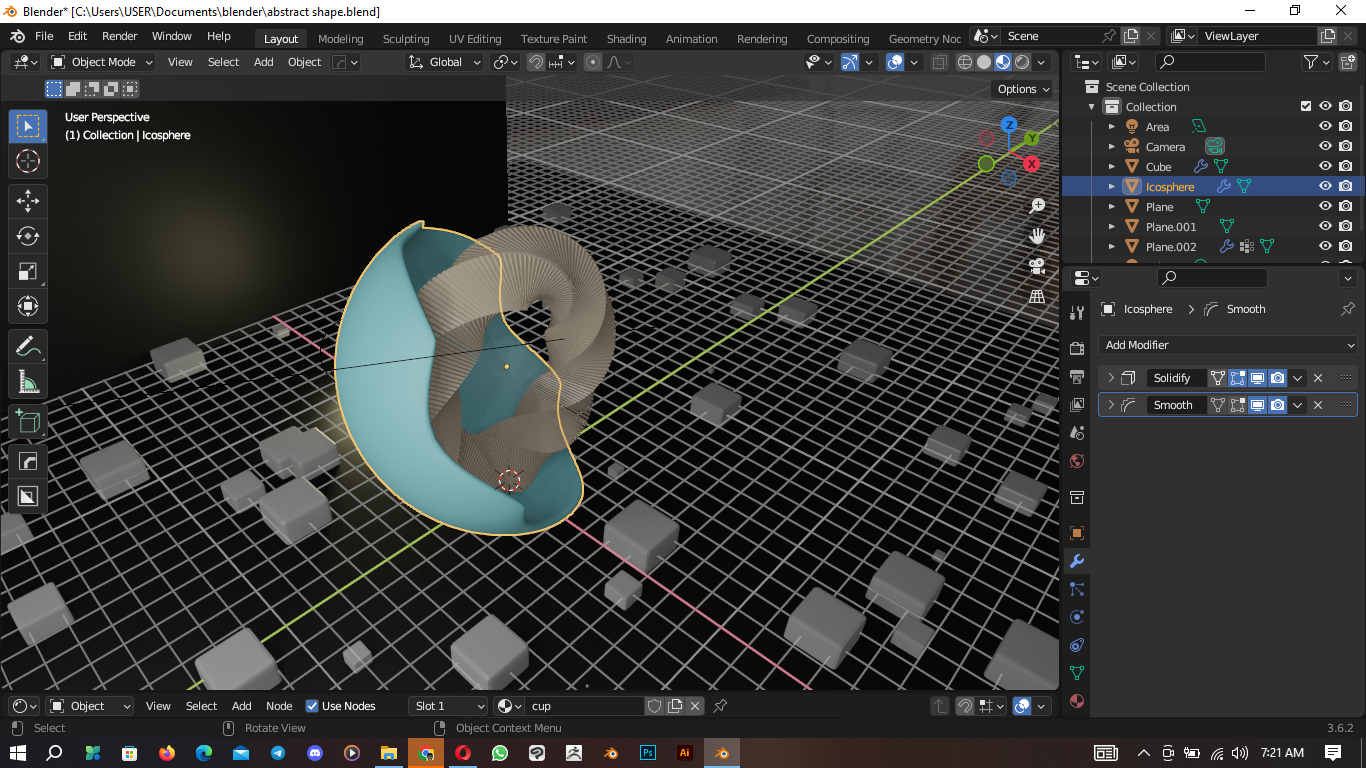
Task: Open Object properties tab
Action: (1077, 533)
